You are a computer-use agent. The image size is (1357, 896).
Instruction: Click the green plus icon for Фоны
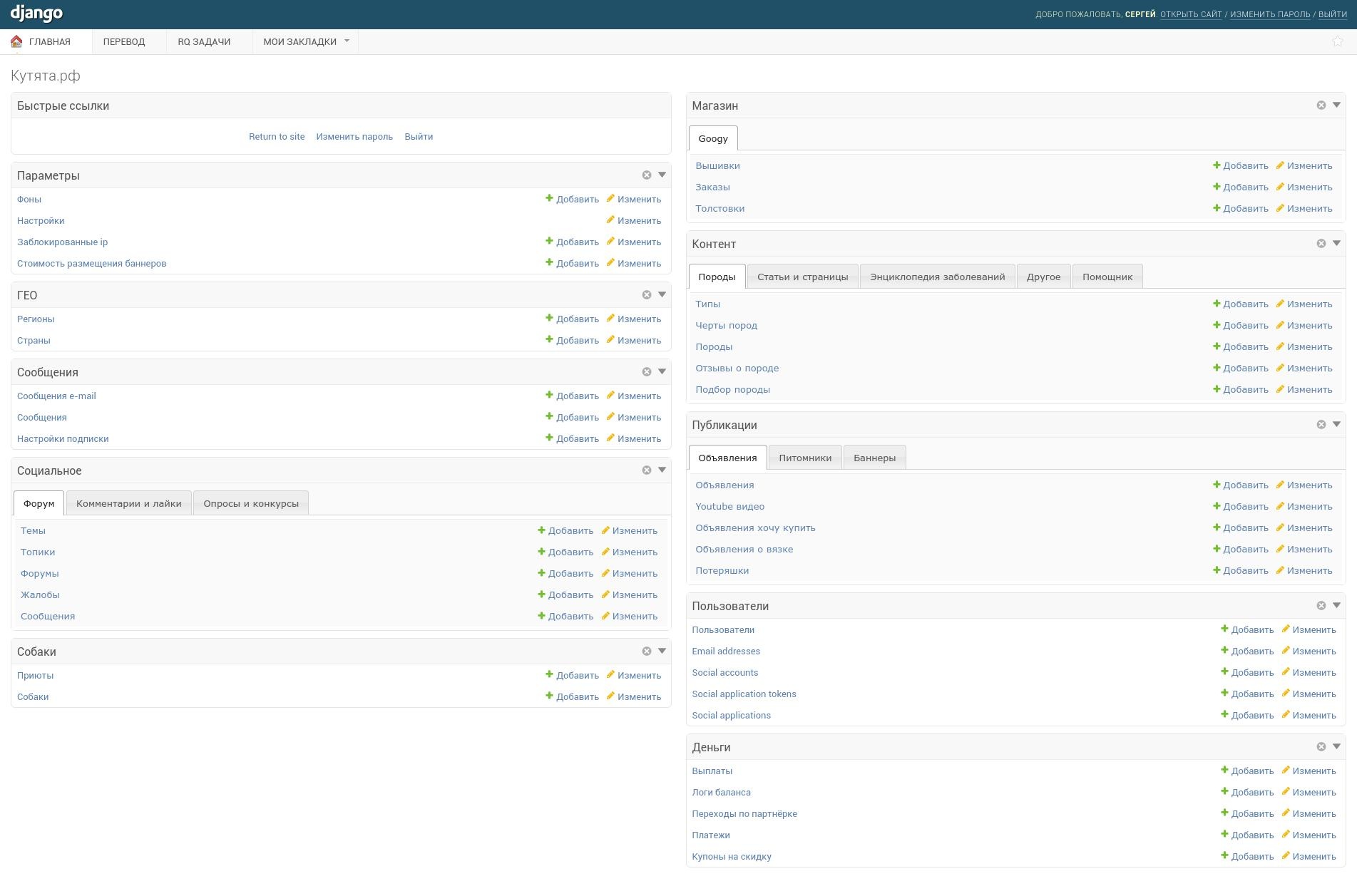coord(549,199)
